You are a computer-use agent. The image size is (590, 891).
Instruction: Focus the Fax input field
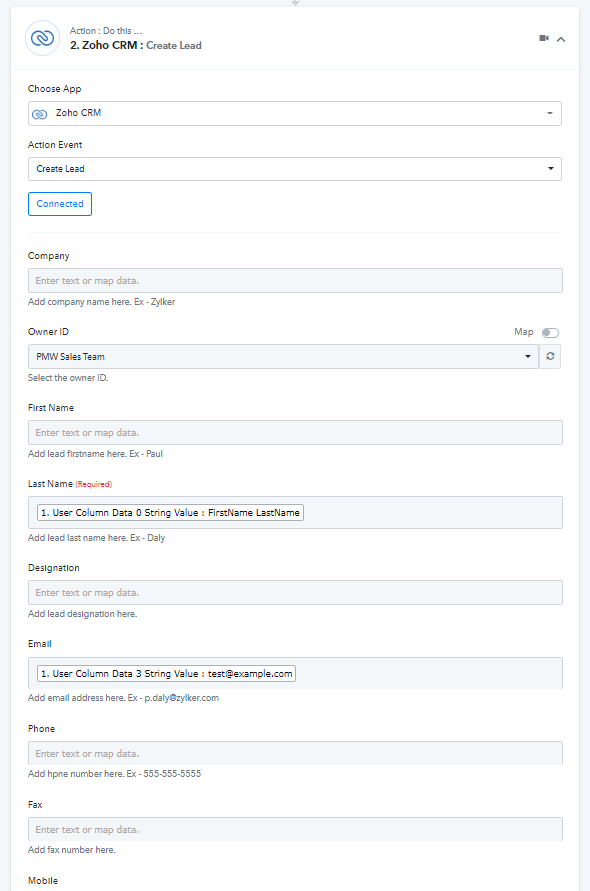coord(295,829)
